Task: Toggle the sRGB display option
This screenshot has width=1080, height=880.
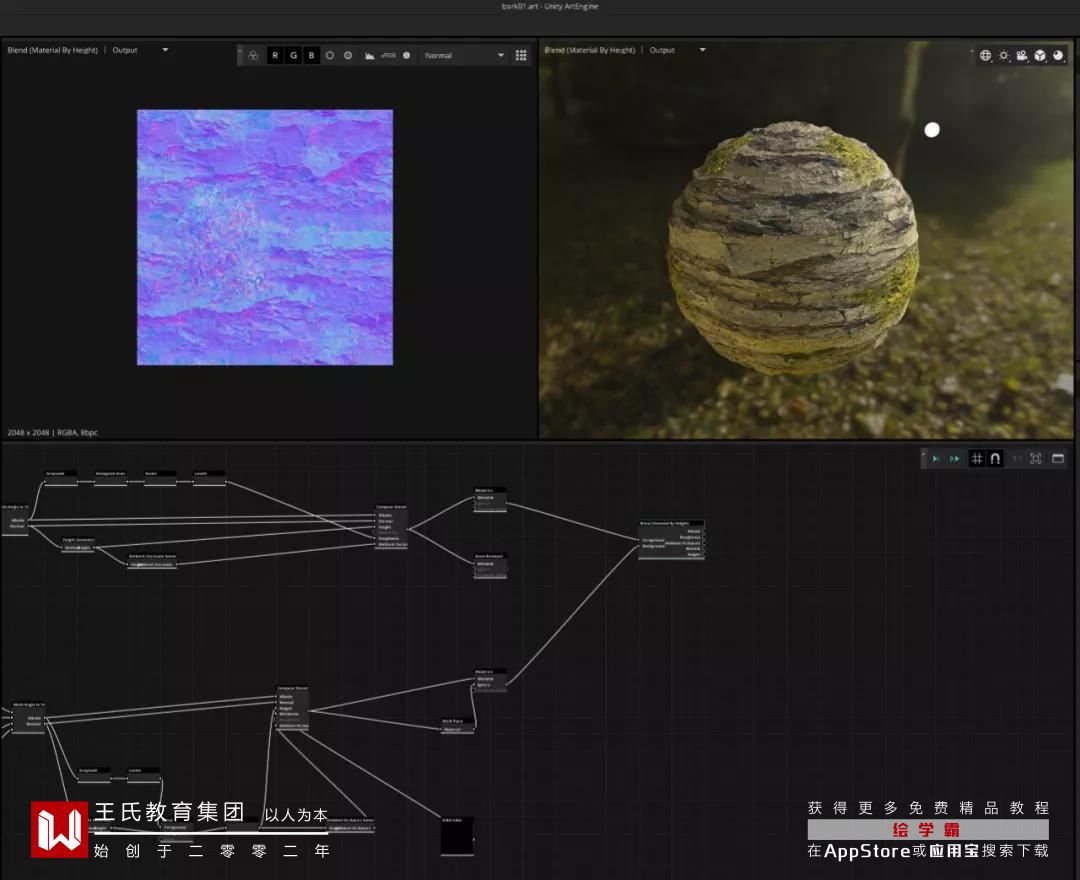Action: (388, 56)
